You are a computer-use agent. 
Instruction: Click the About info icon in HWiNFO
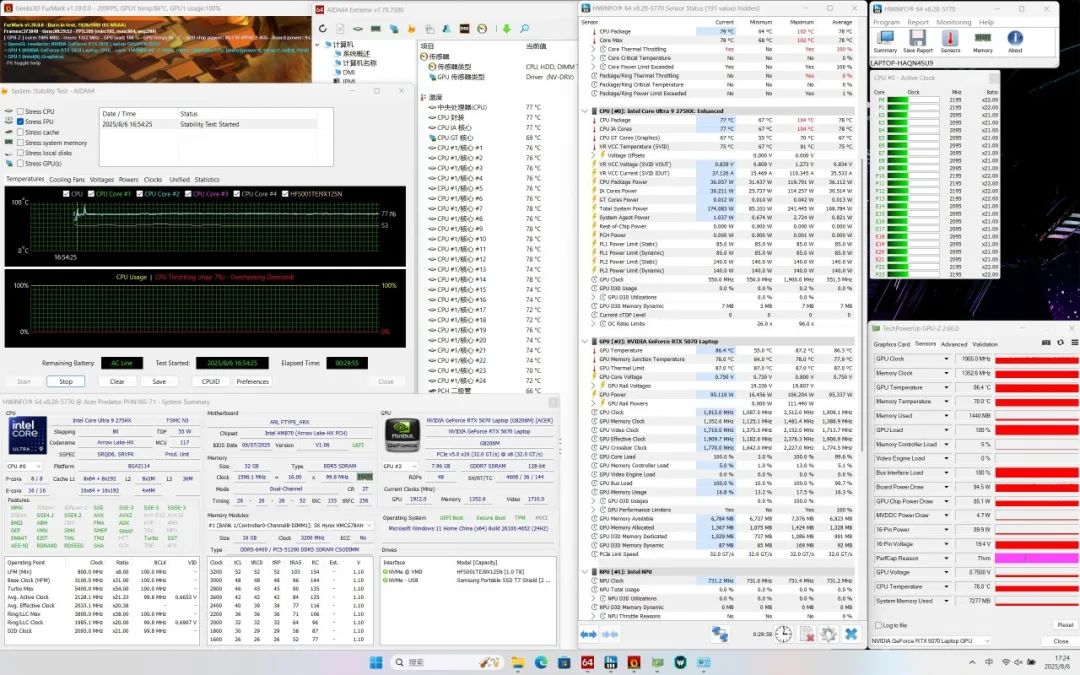click(x=1015, y=40)
